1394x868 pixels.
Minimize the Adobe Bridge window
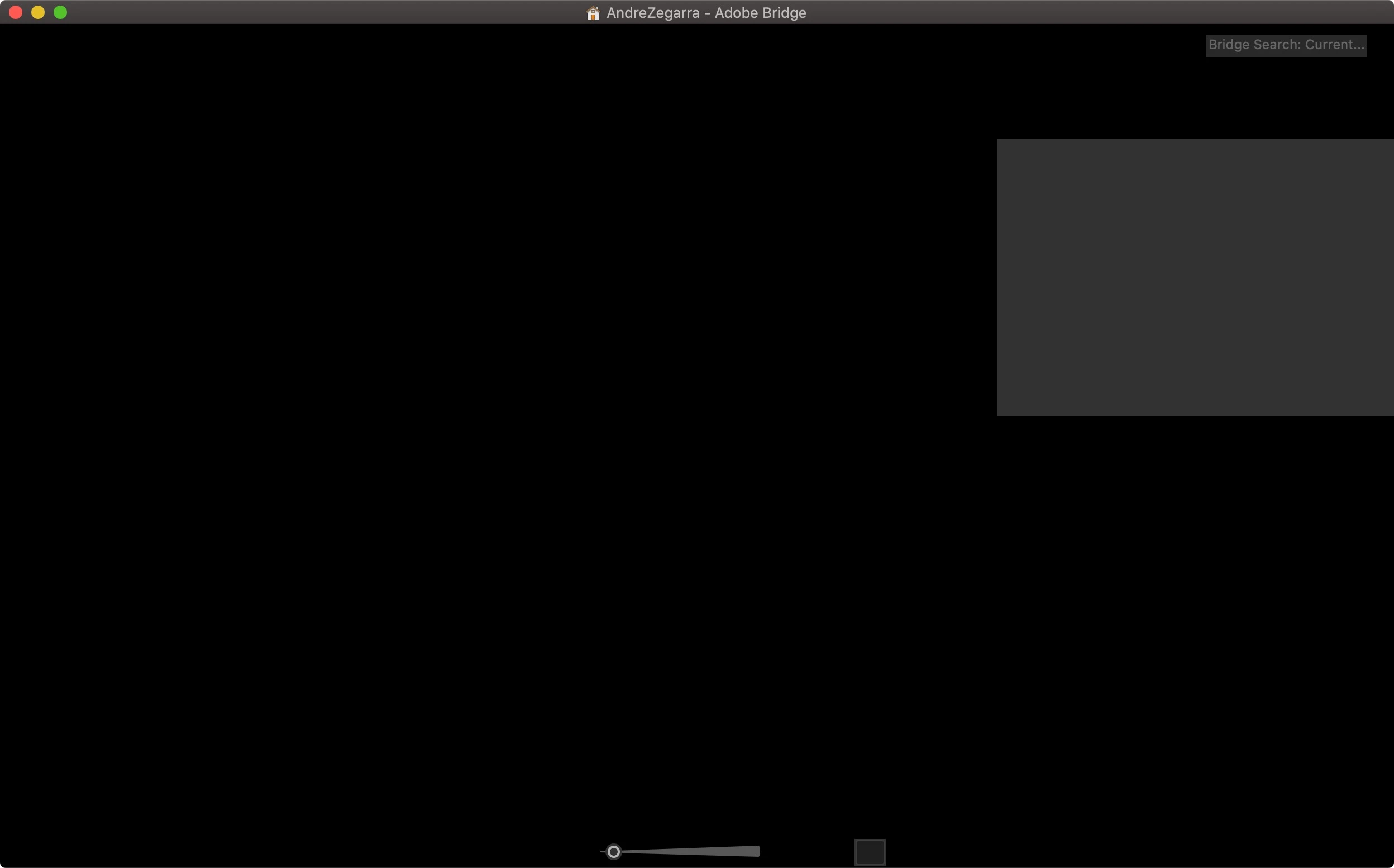click(38, 13)
